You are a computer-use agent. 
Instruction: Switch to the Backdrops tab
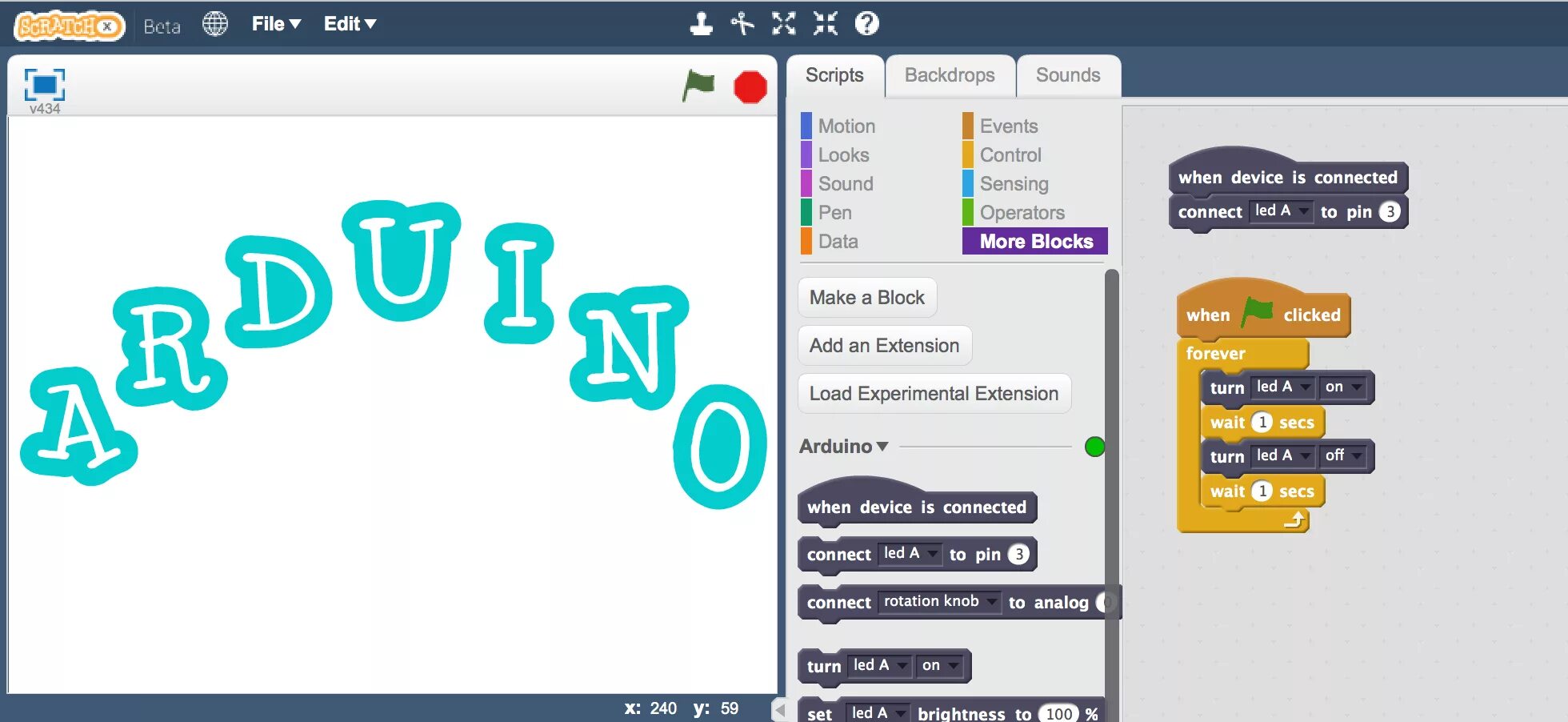coord(950,75)
